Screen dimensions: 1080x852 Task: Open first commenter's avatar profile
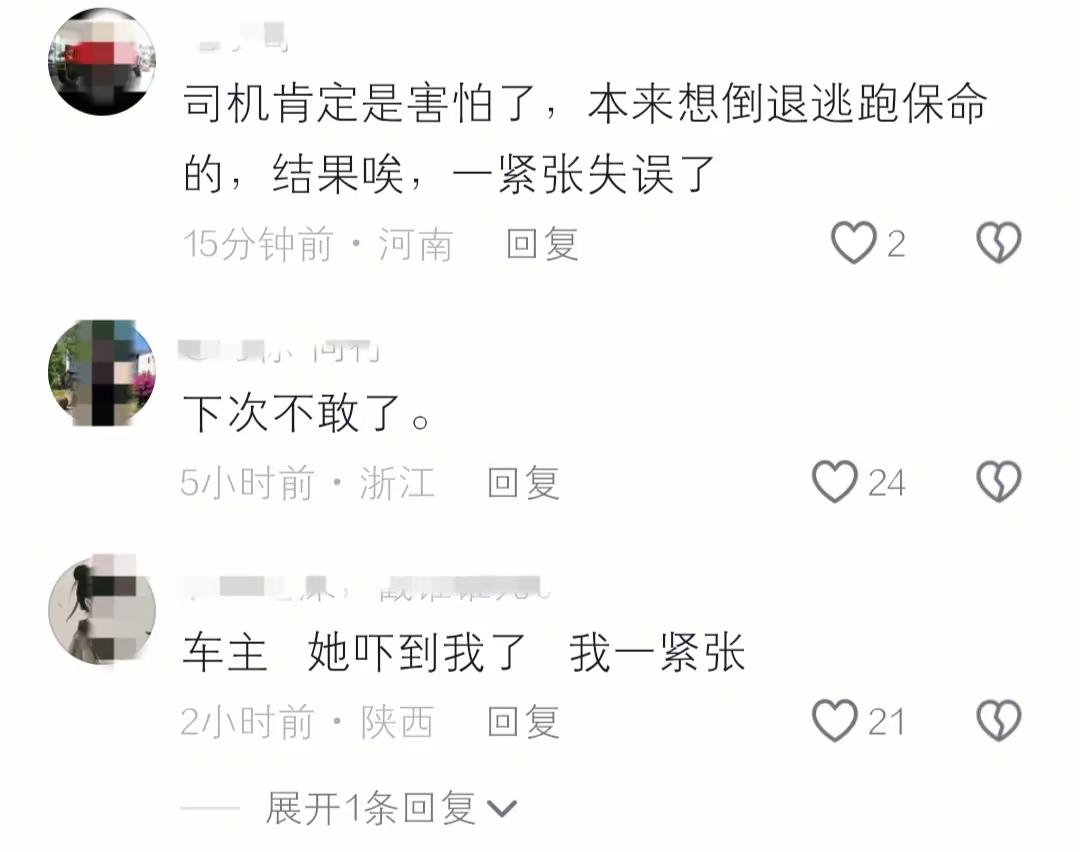(x=102, y=61)
